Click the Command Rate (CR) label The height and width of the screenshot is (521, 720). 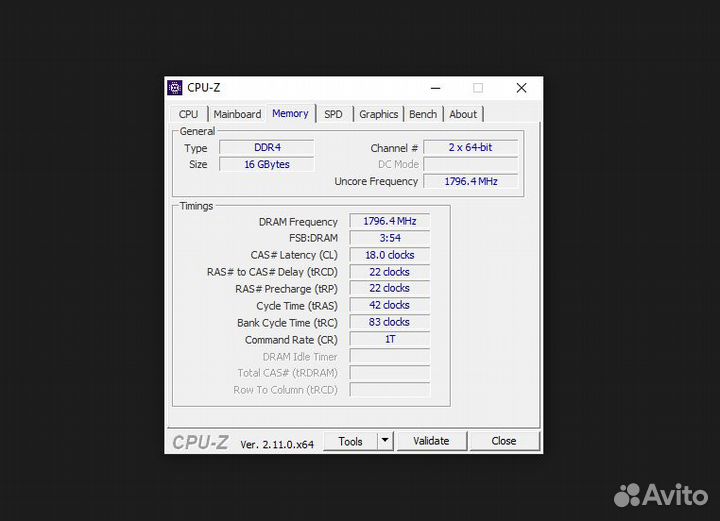[x=291, y=340]
